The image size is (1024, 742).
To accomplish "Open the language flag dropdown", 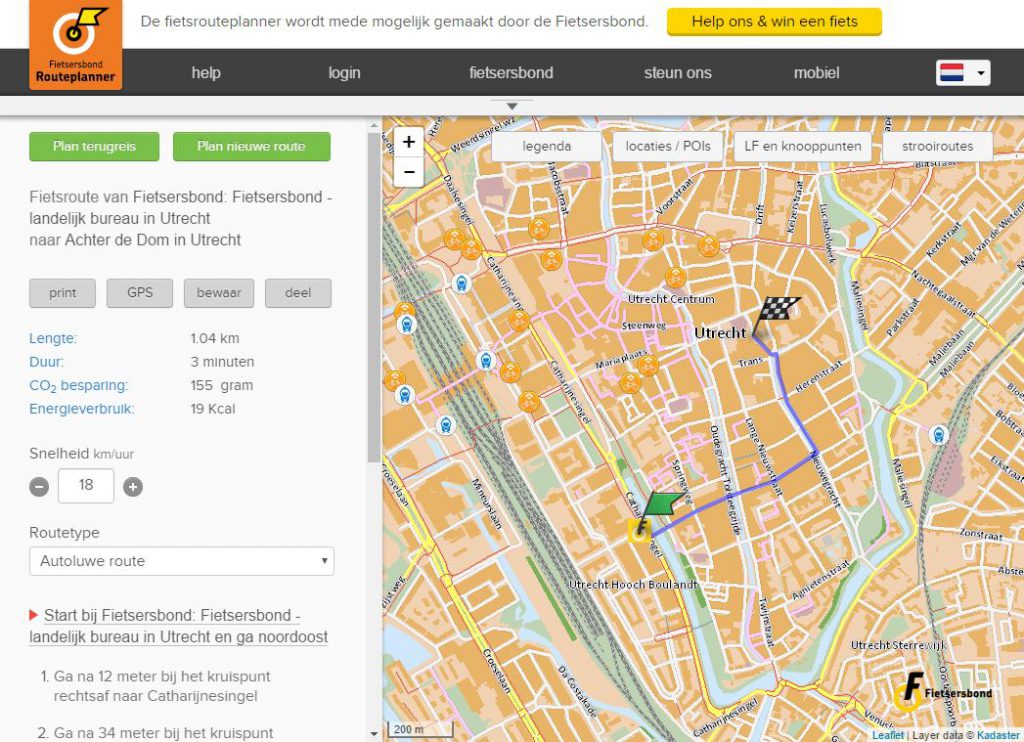I will [962, 73].
